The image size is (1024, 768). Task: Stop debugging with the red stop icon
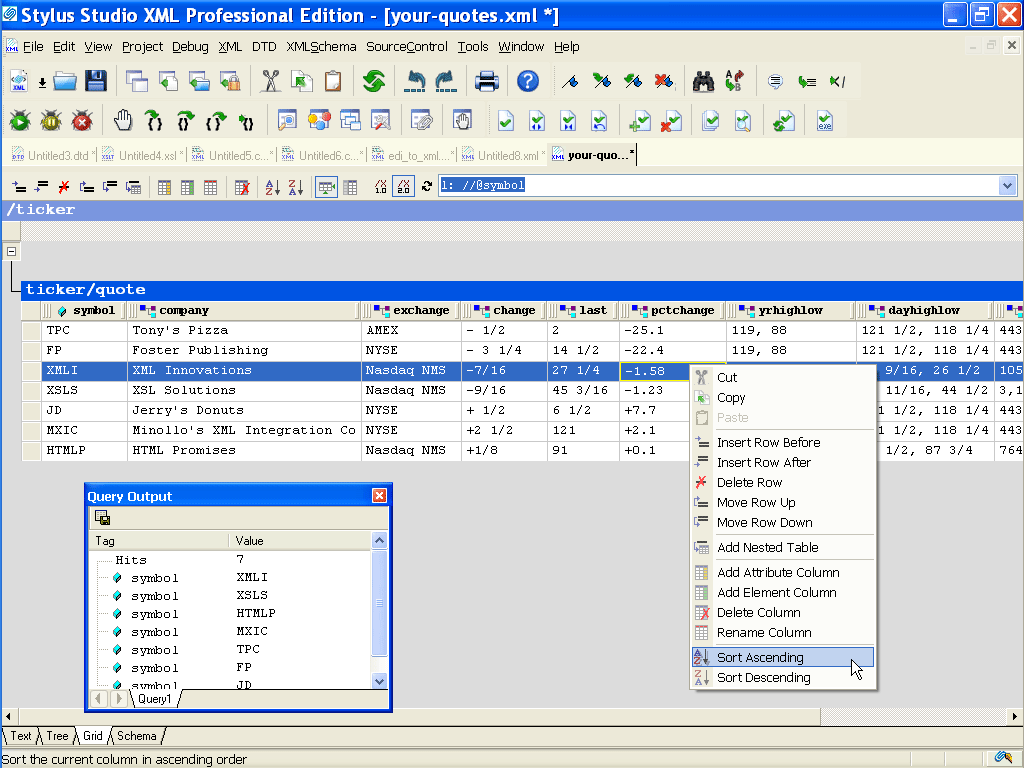pyautogui.click(x=82, y=120)
